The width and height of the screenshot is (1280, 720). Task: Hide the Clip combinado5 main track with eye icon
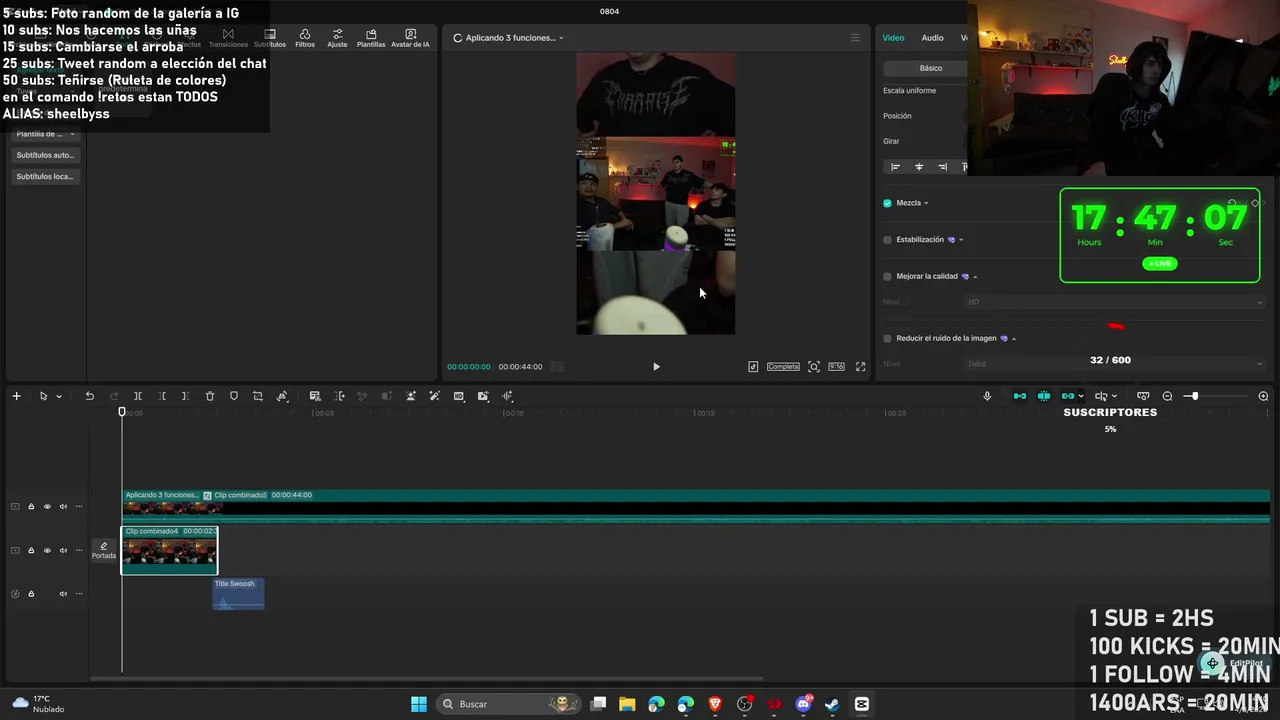click(47, 507)
